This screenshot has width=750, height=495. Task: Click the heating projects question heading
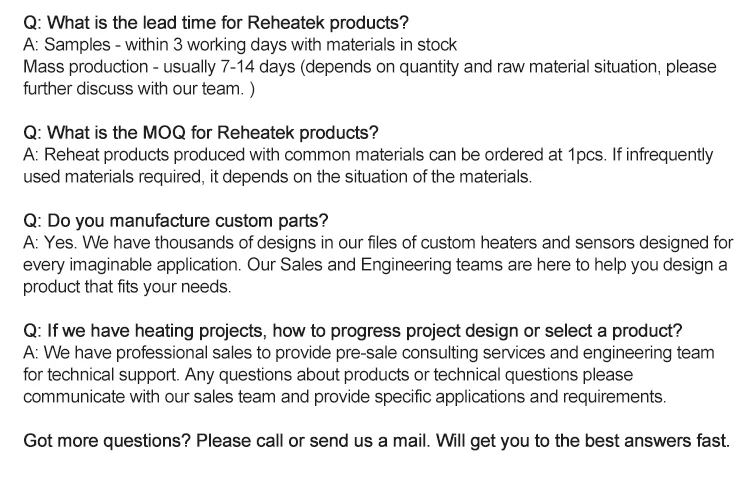point(353,330)
